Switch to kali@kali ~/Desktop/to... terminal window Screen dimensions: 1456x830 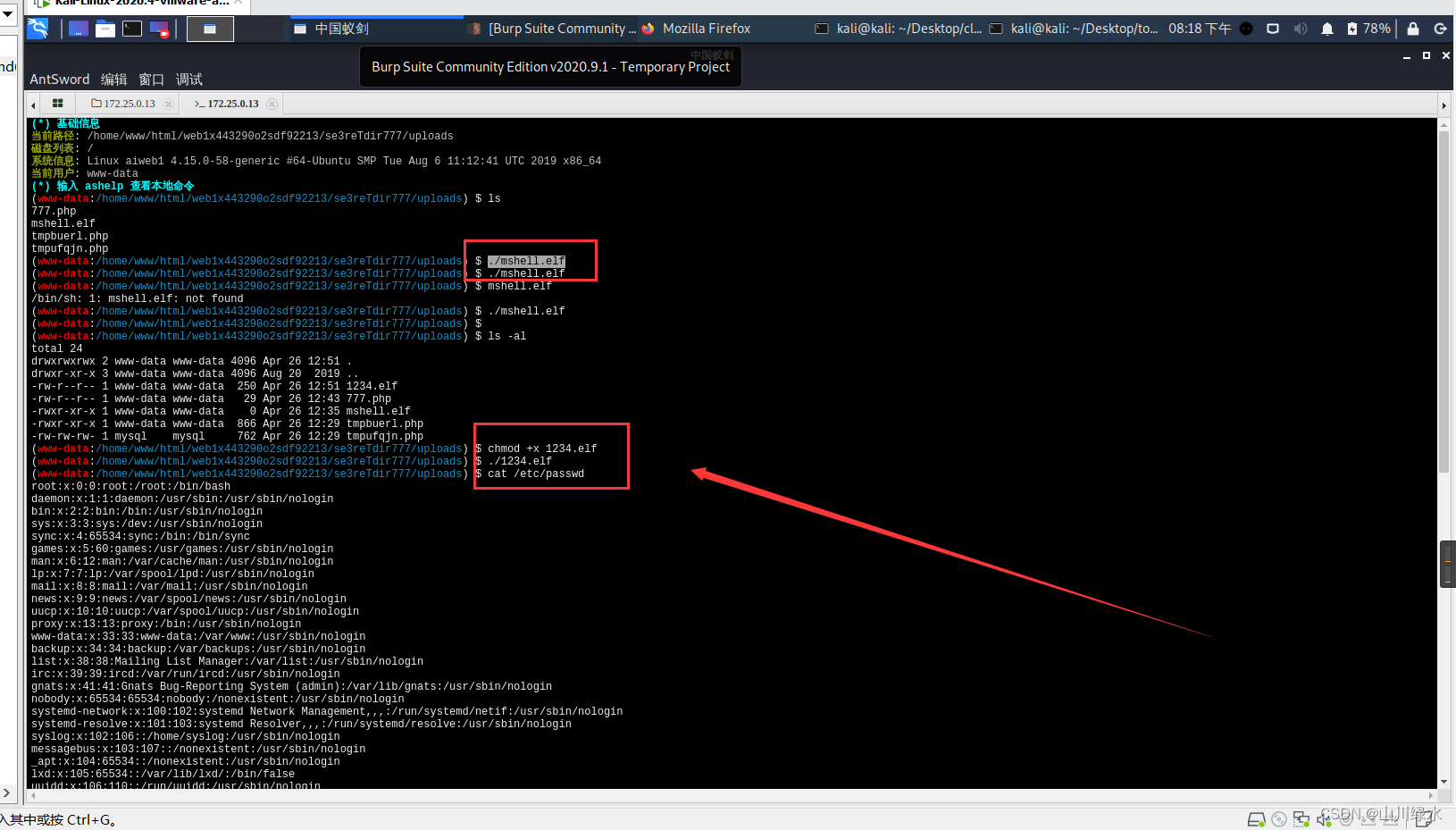(x=1074, y=29)
